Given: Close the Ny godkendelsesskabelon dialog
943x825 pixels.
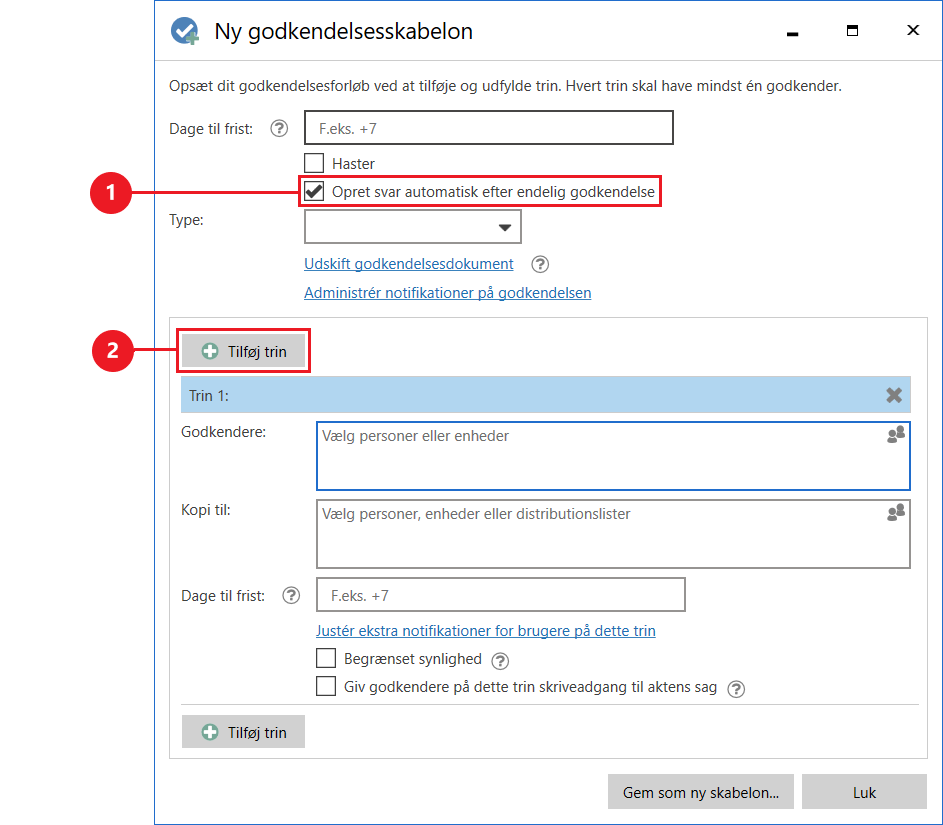Looking at the screenshot, I should [x=913, y=30].
